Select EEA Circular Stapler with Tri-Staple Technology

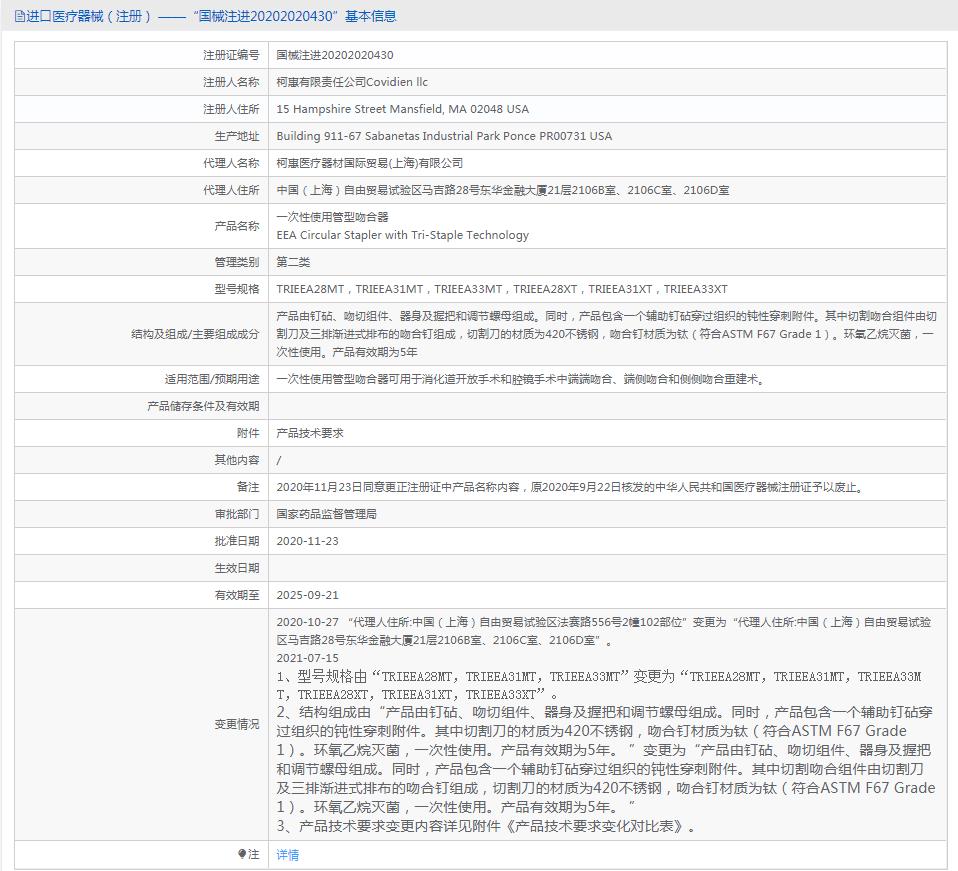point(403,235)
